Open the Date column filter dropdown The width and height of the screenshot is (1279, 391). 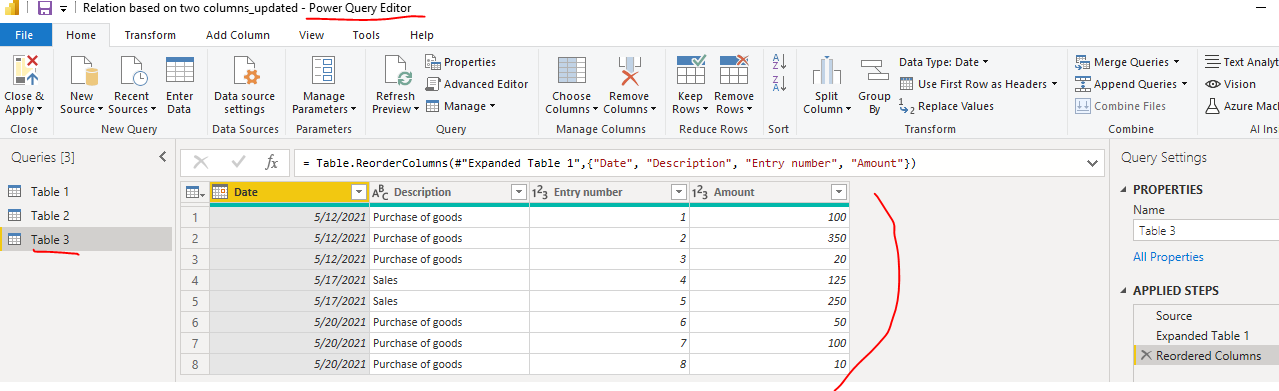click(359, 192)
